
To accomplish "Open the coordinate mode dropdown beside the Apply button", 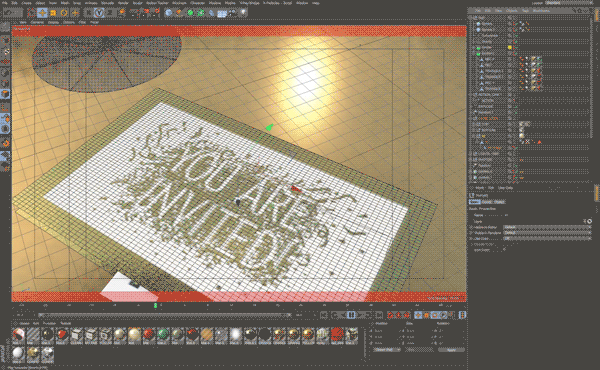I will pos(387,350).
